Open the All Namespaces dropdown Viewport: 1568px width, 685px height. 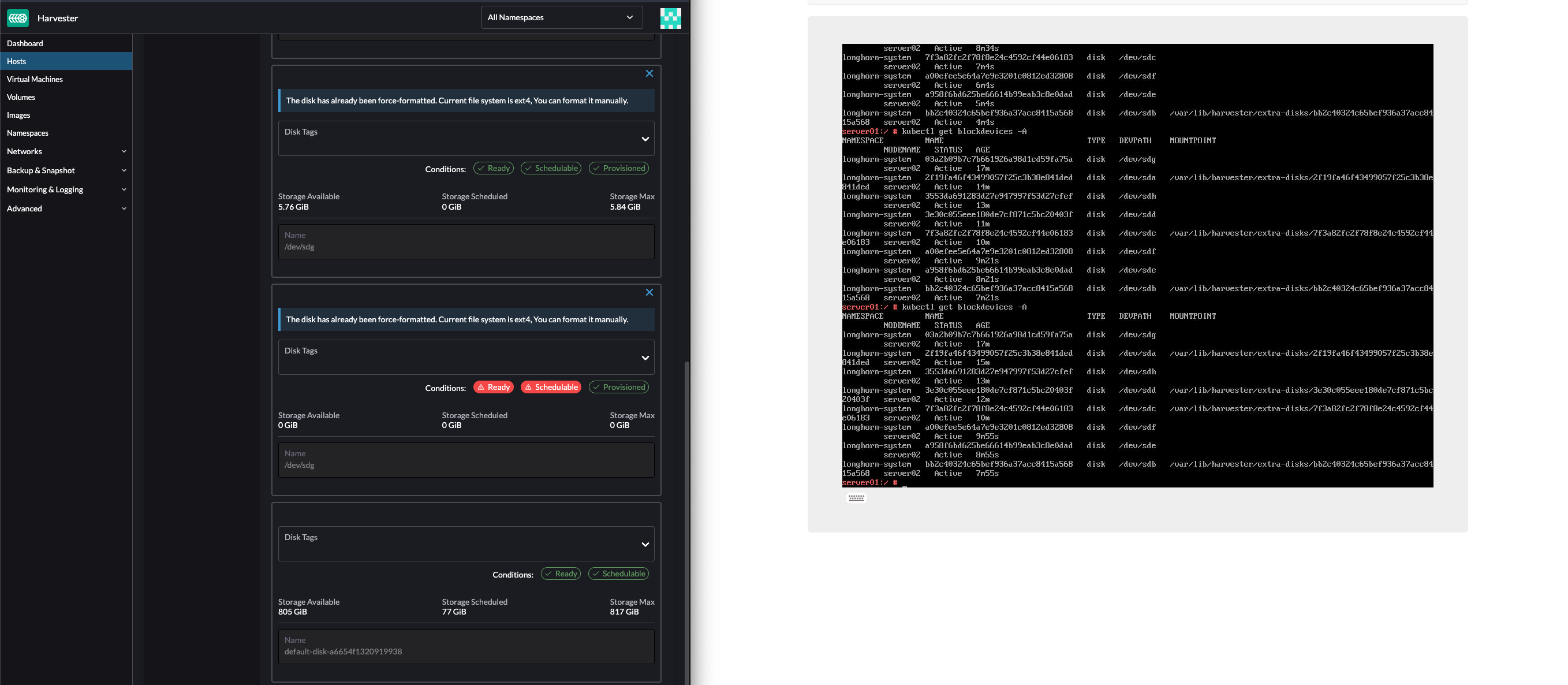click(x=561, y=17)
